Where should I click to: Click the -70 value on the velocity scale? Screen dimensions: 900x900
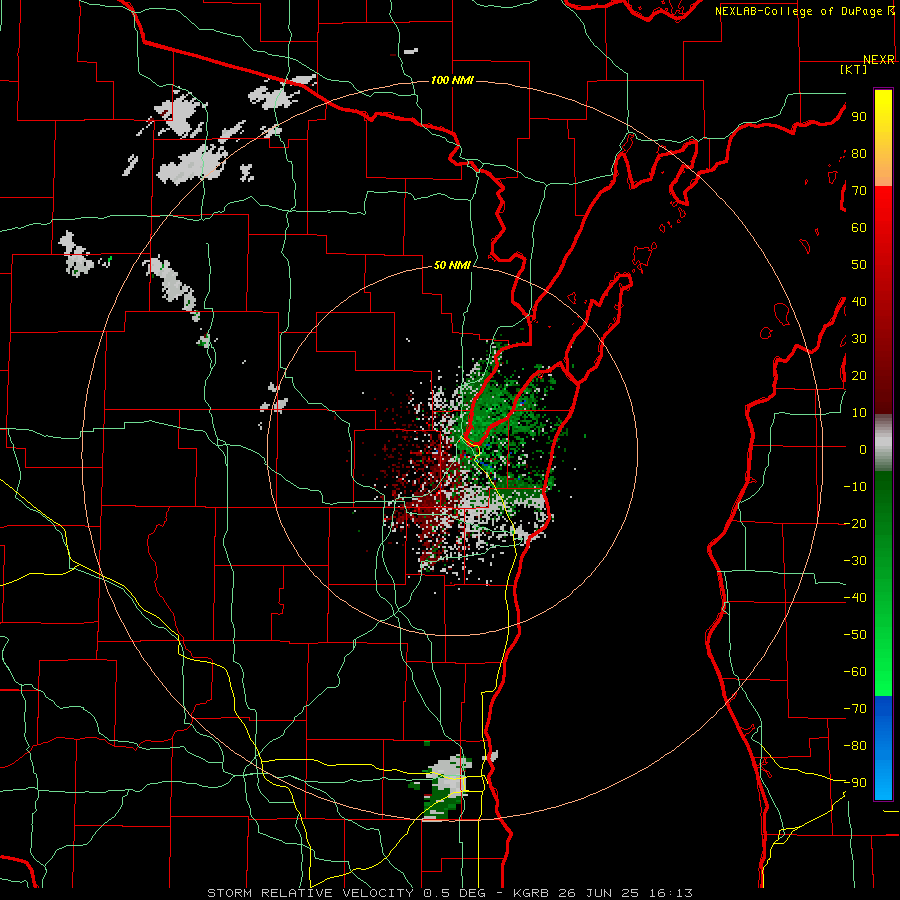(x=855, y=709)
